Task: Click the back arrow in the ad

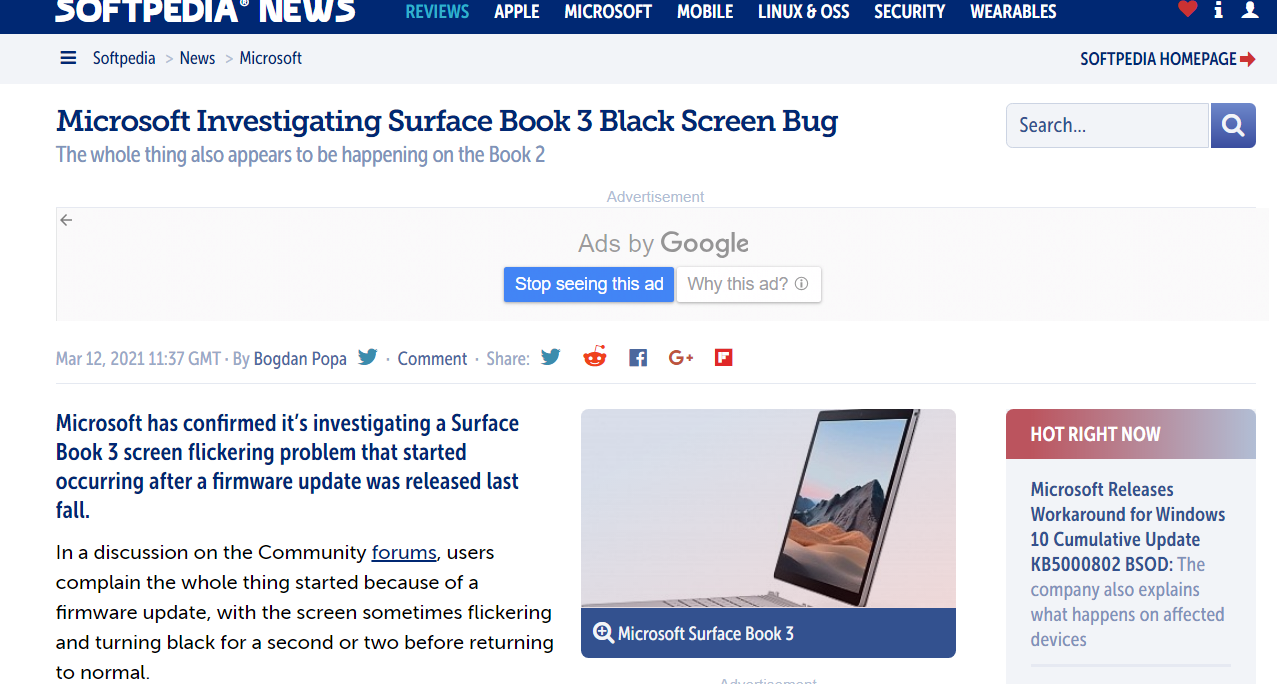Action: (66, 220)
